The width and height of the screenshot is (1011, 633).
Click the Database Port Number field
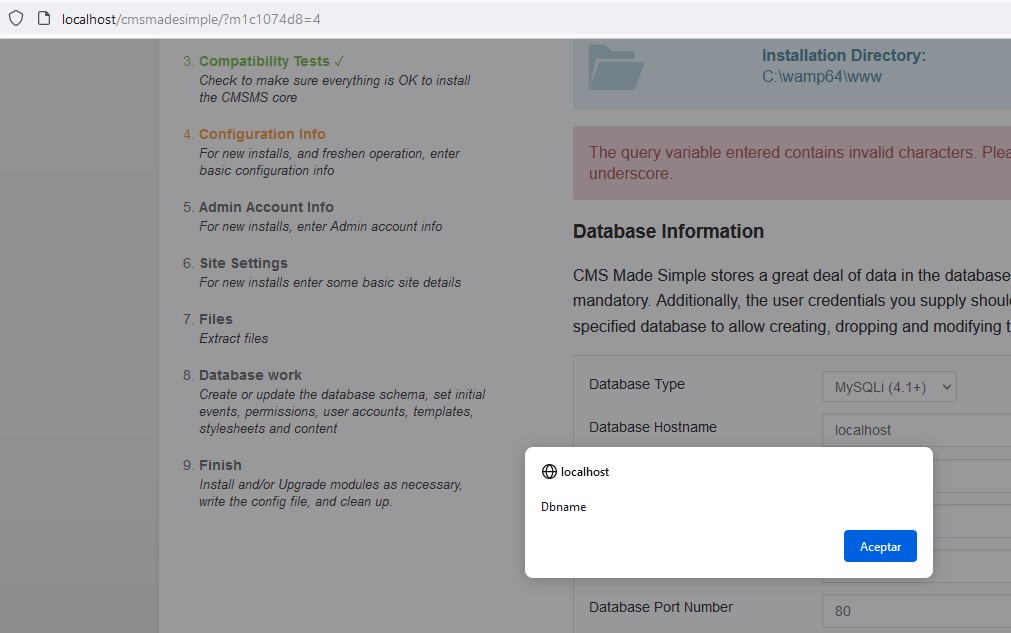point(916,611)
